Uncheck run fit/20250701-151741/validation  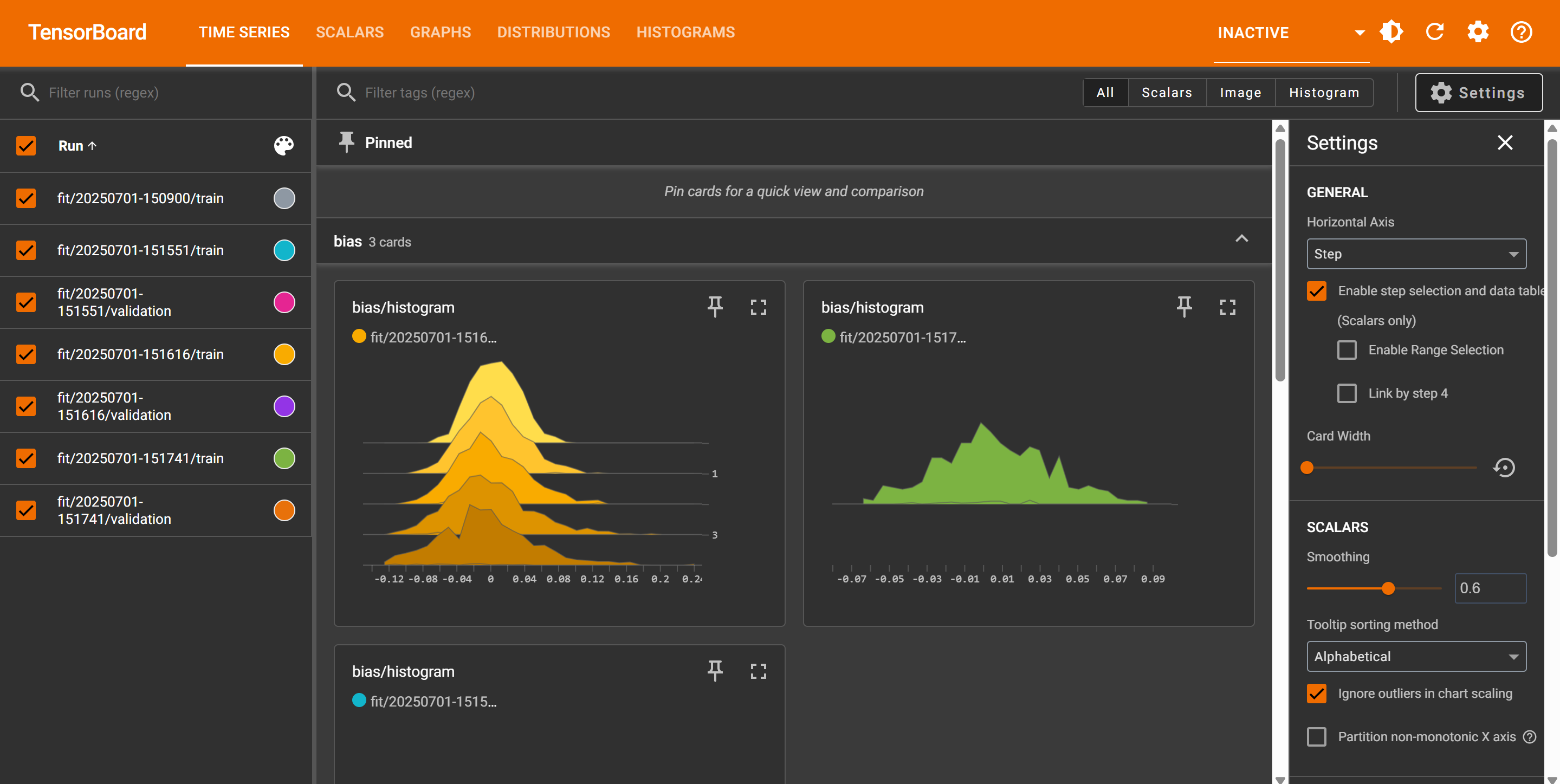[26, 510]
